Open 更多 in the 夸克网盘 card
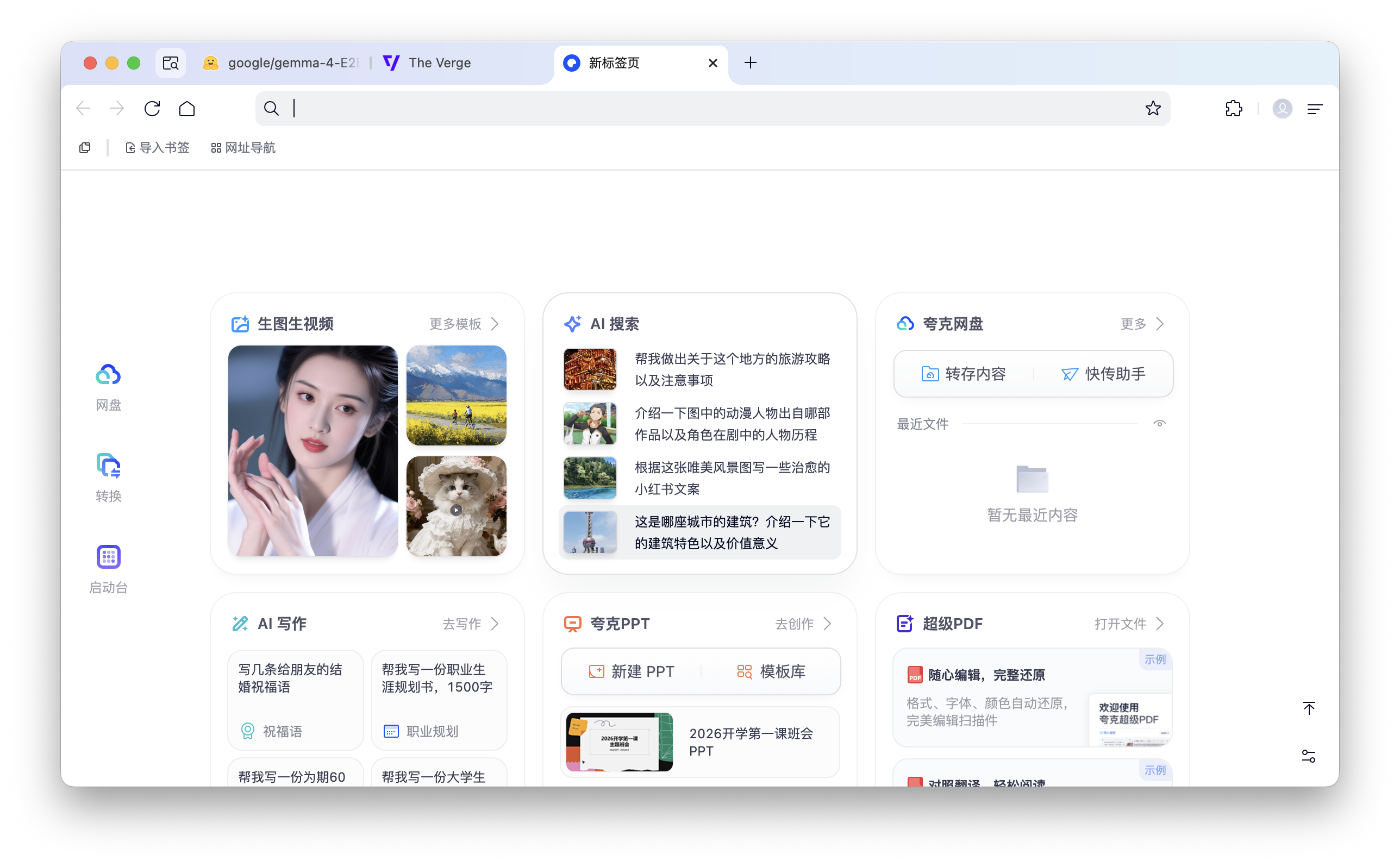1400x867 pixels. 1141,323
